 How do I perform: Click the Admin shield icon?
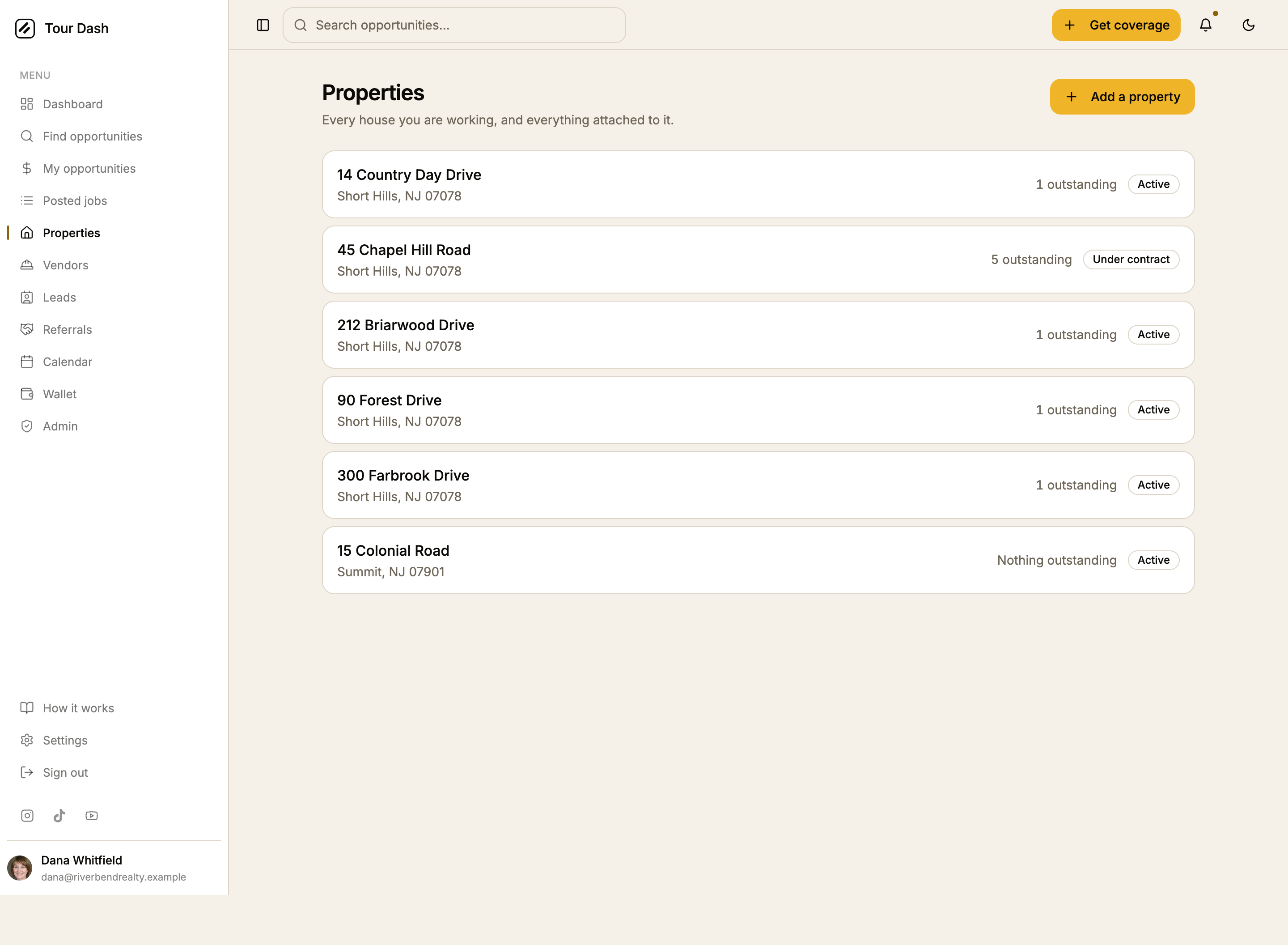tap(27, 426)
